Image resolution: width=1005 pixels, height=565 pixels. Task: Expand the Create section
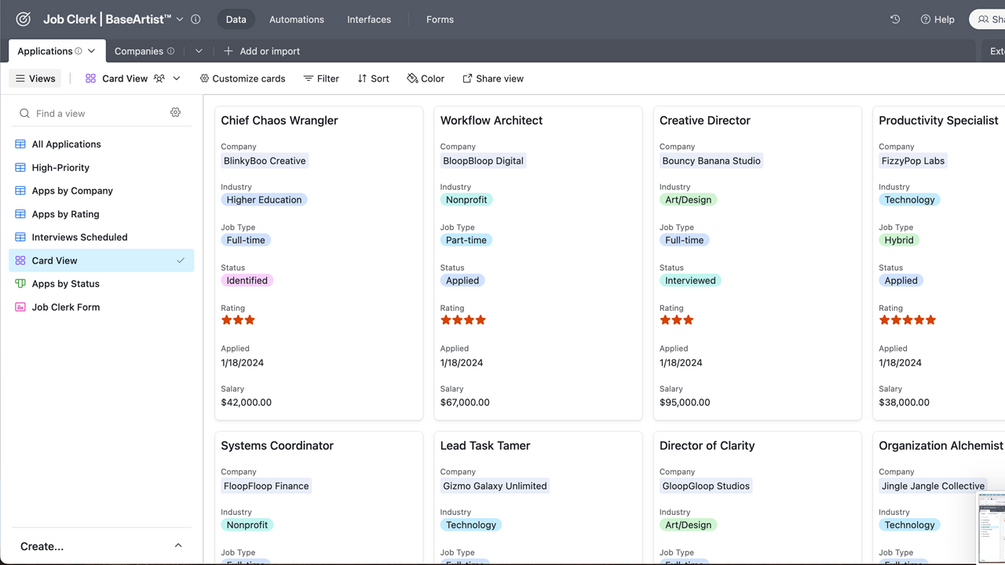[178, 546]
